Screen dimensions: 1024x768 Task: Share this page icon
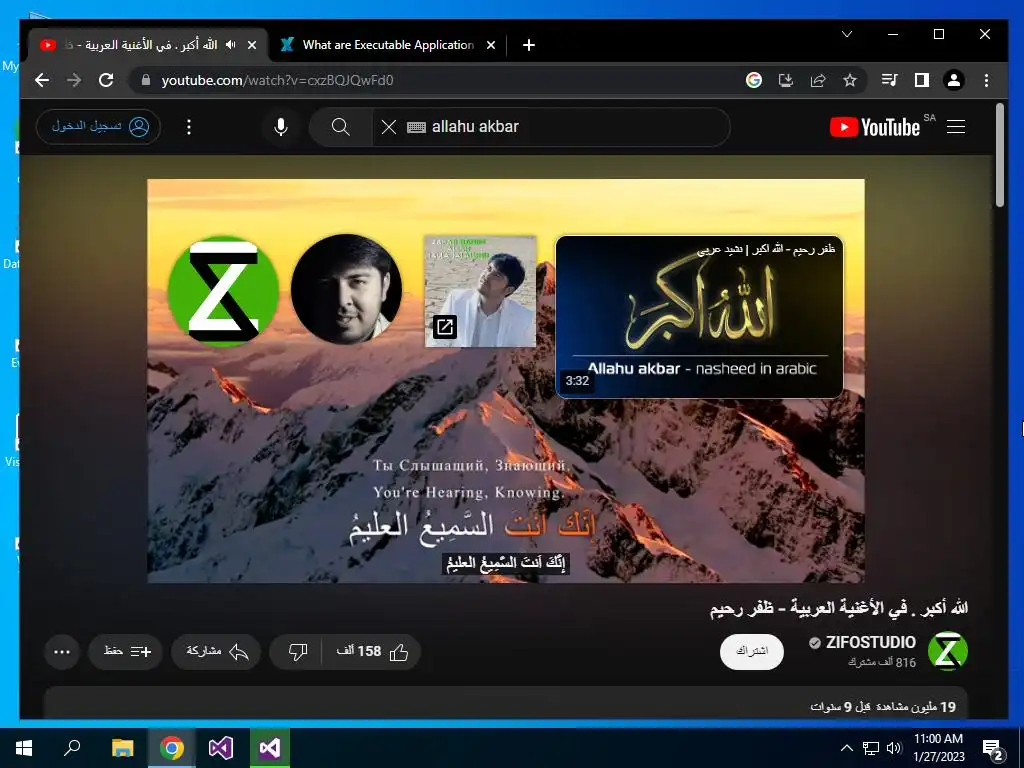818,80
